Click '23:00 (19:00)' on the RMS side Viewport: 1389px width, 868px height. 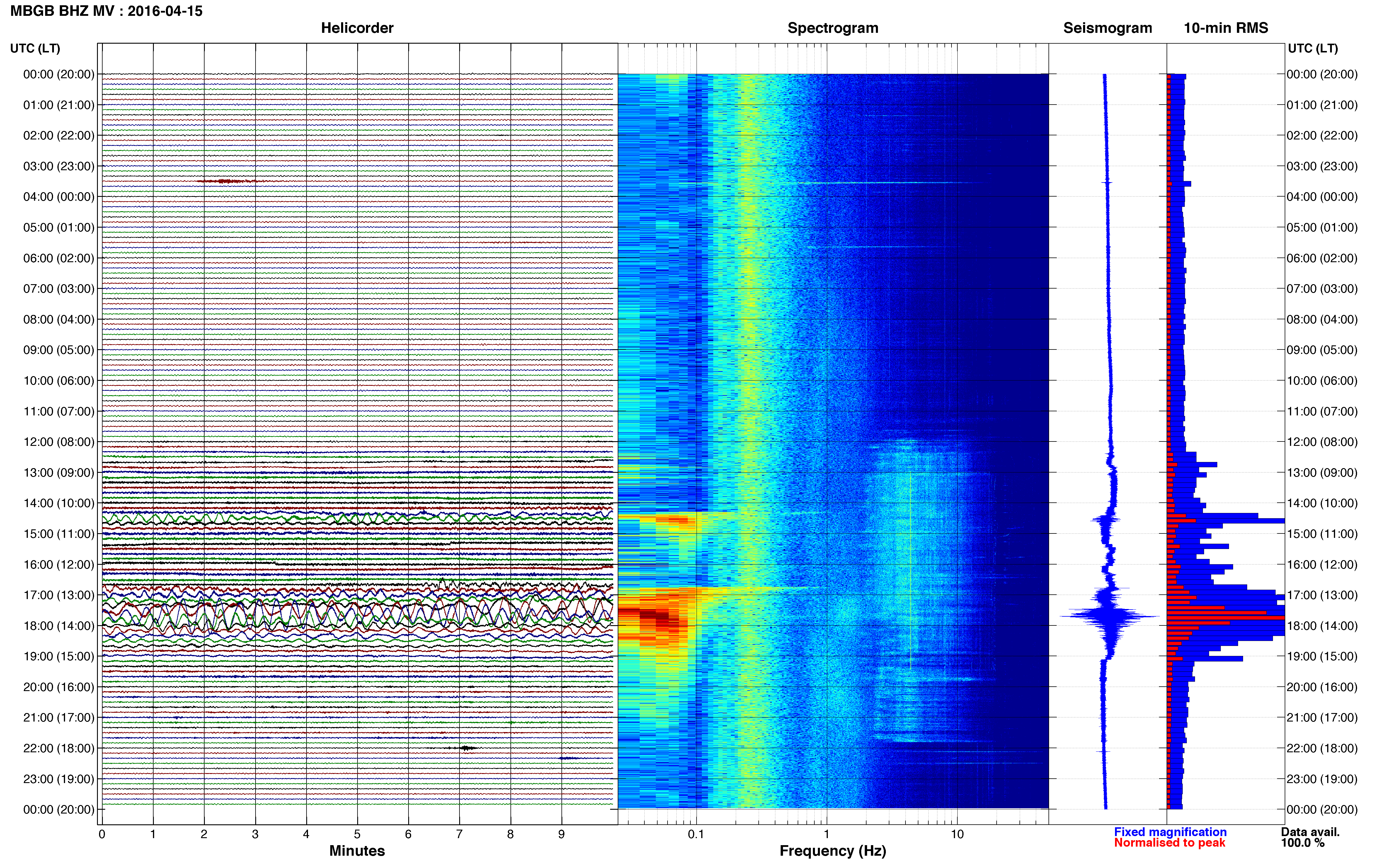[x=1322, y=779]
